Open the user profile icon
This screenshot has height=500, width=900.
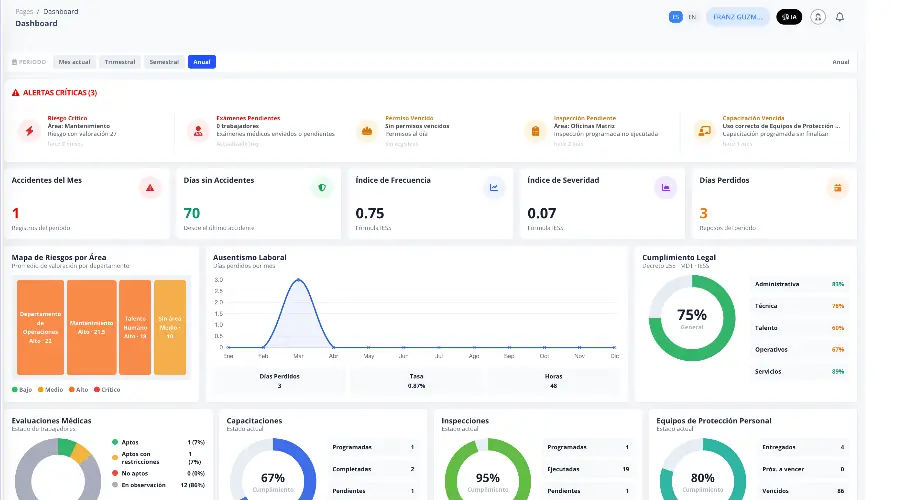click(818, 17)
